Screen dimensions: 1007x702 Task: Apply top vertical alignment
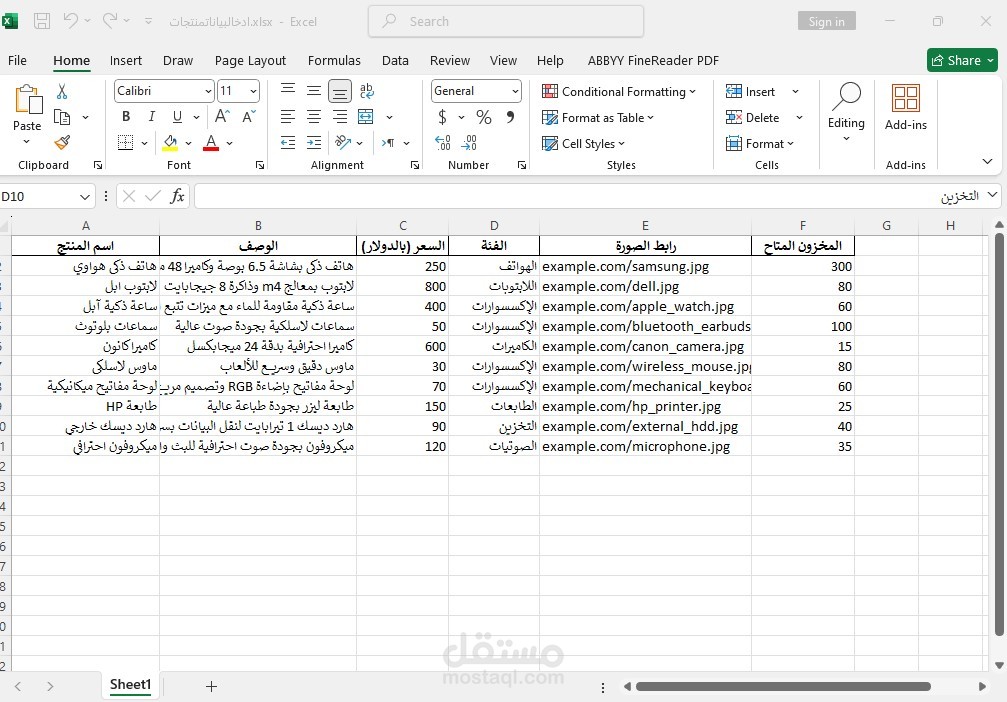click(x=288, y=90)
